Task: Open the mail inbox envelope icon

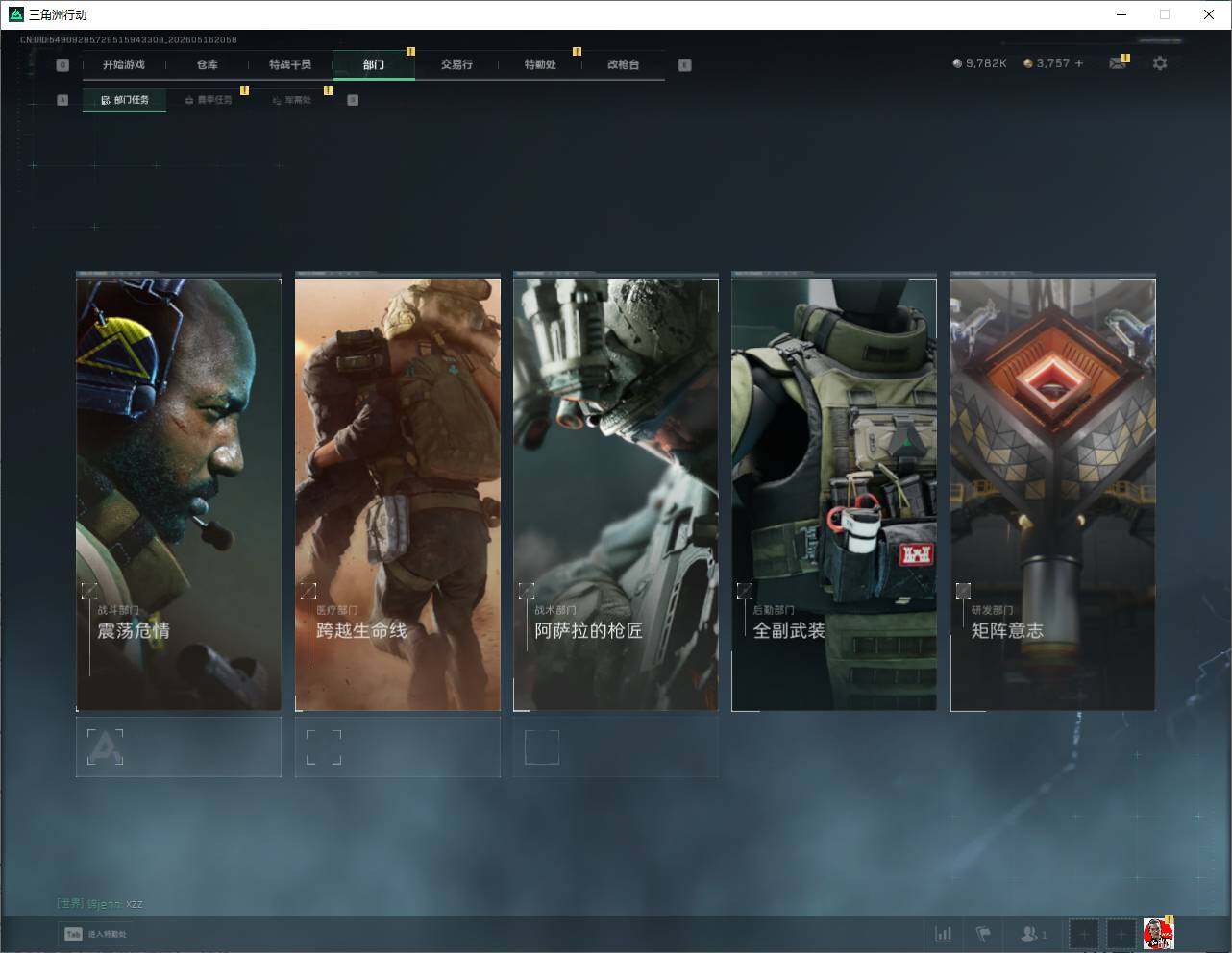Action: pyautogui.click(x=1117, y=63)
